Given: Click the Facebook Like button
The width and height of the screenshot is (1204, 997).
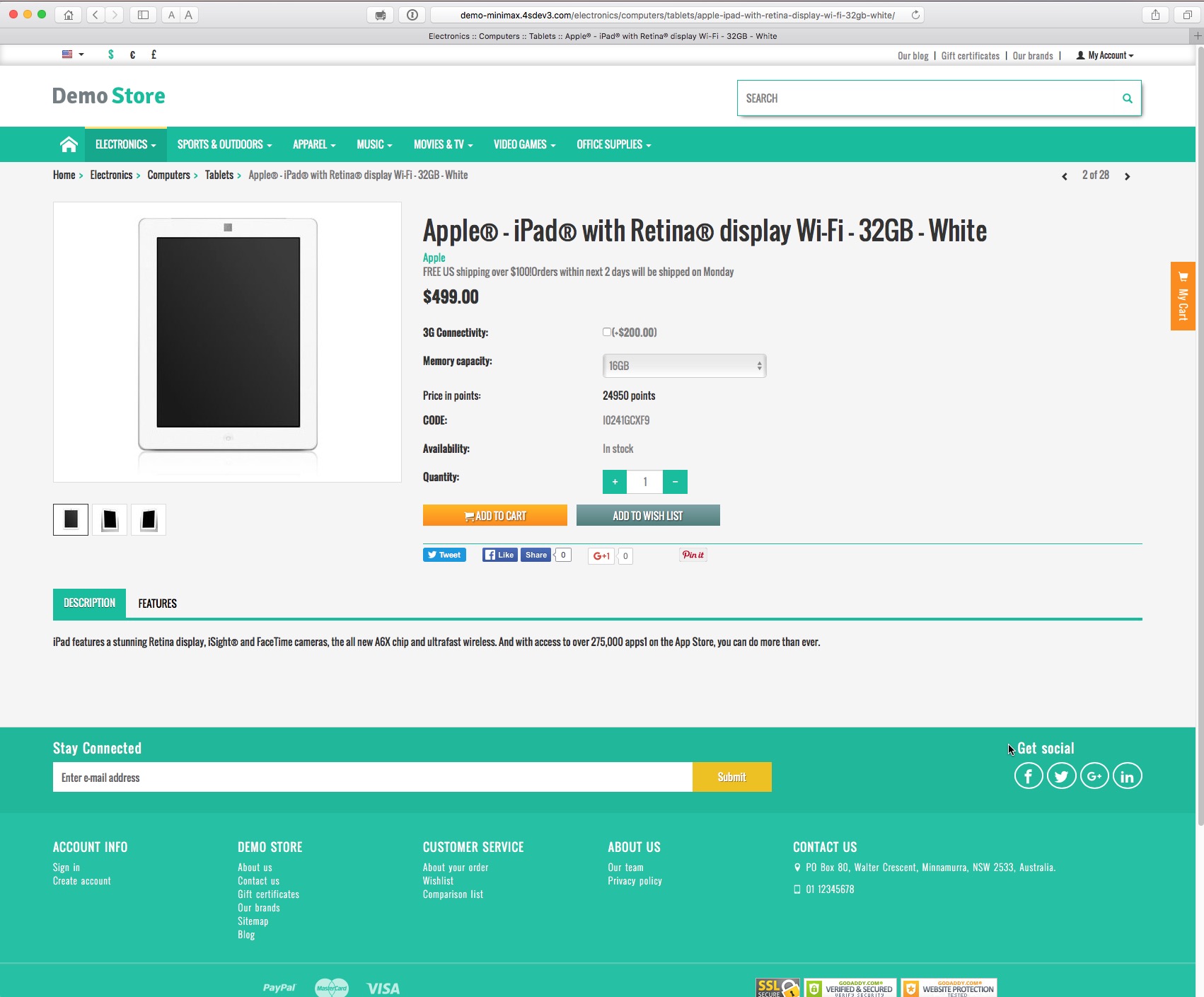Looking at the screenshot, I should [499, 555].
